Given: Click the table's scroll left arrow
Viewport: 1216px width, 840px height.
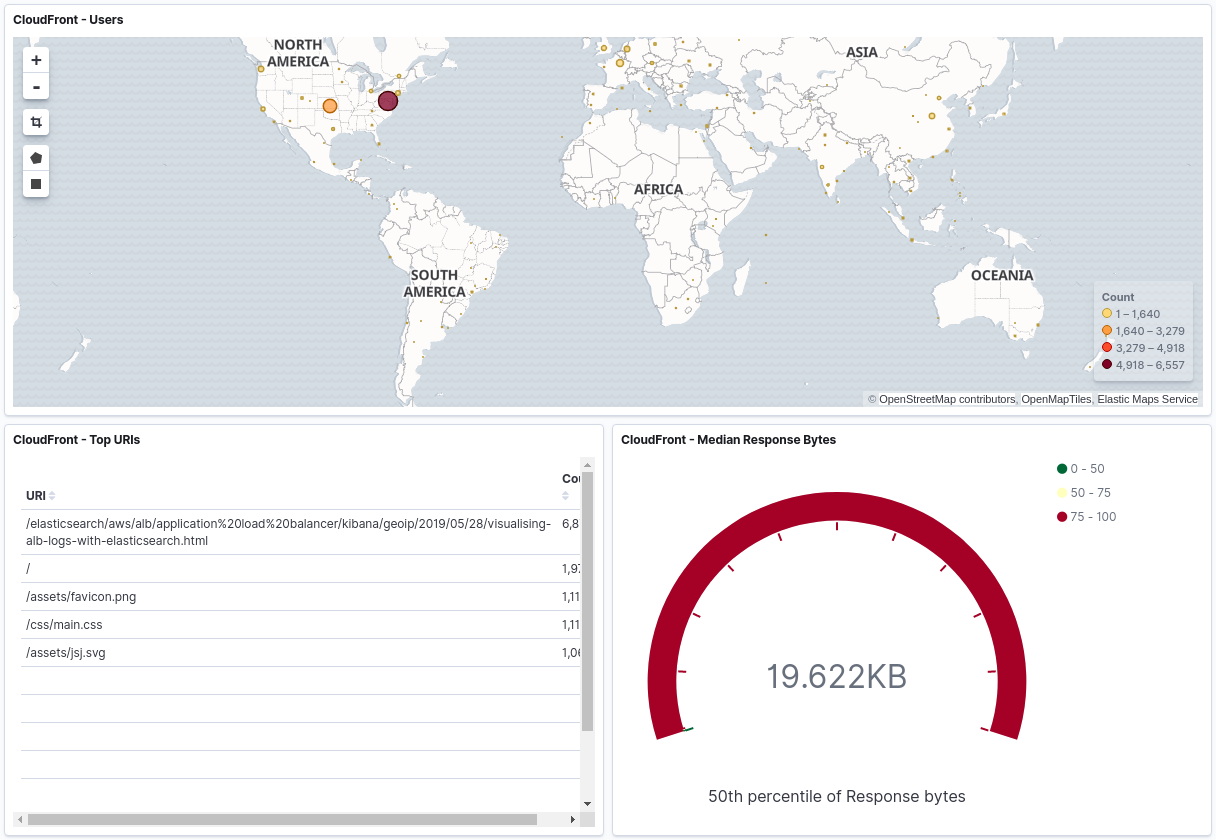Looking at the screenshot, I should coord(22,819).
